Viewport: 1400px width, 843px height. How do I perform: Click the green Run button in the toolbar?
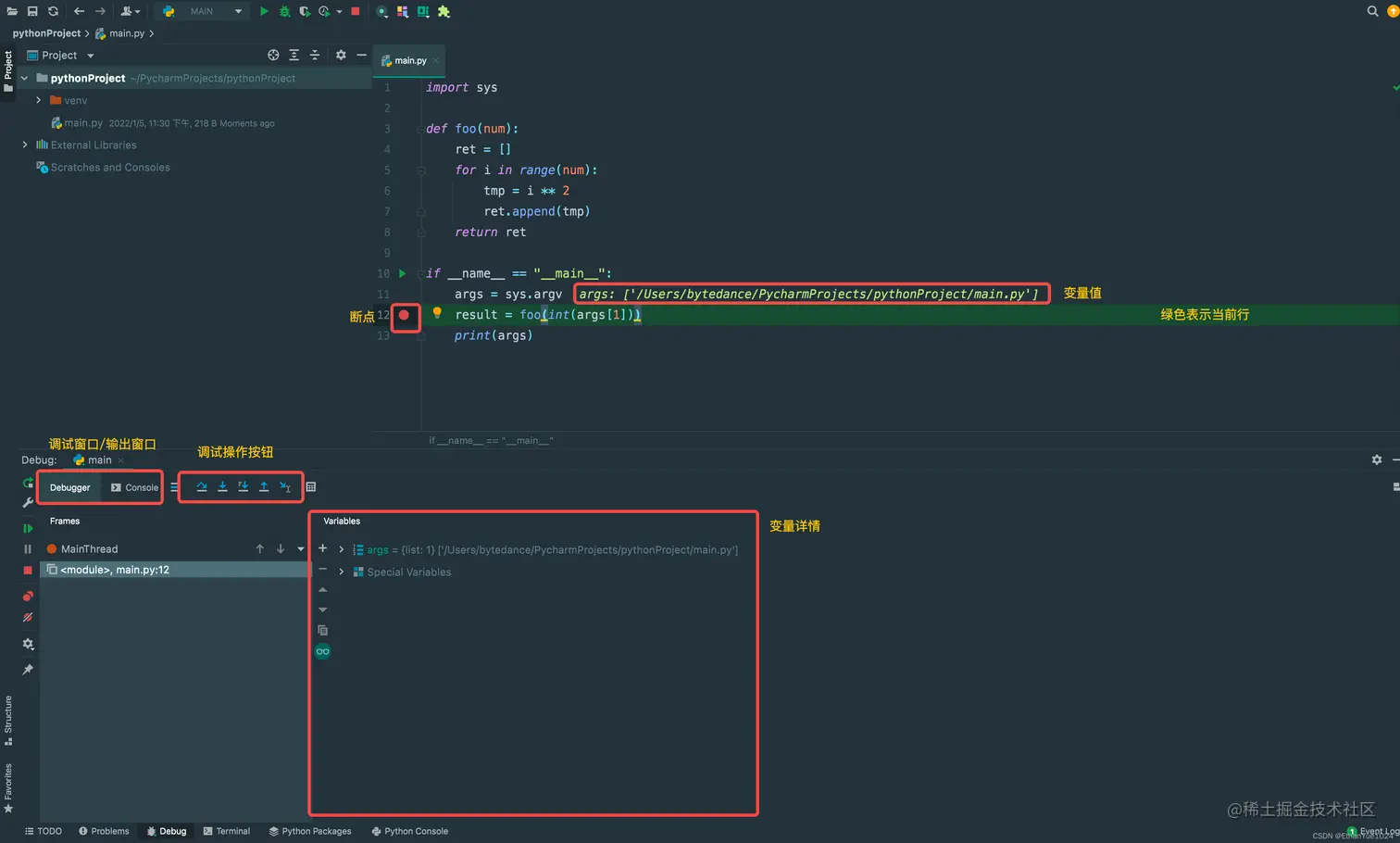pos(264,11)
